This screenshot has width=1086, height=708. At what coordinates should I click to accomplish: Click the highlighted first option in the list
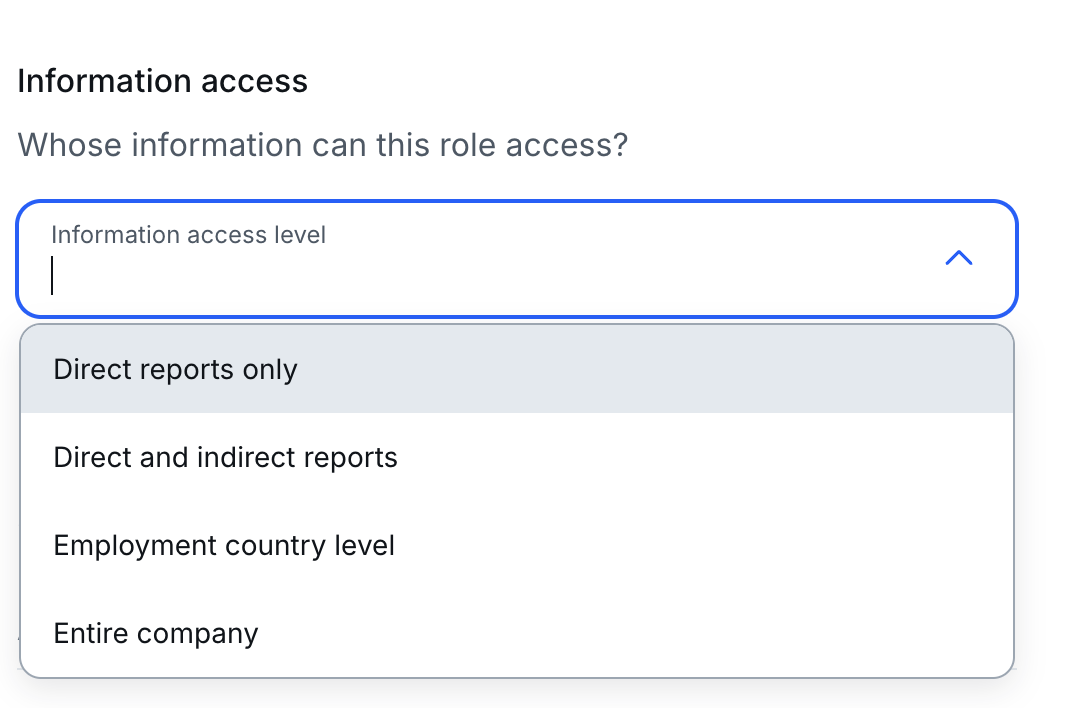517,369
